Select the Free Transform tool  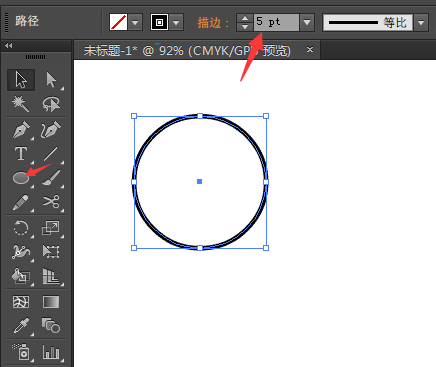51,252
